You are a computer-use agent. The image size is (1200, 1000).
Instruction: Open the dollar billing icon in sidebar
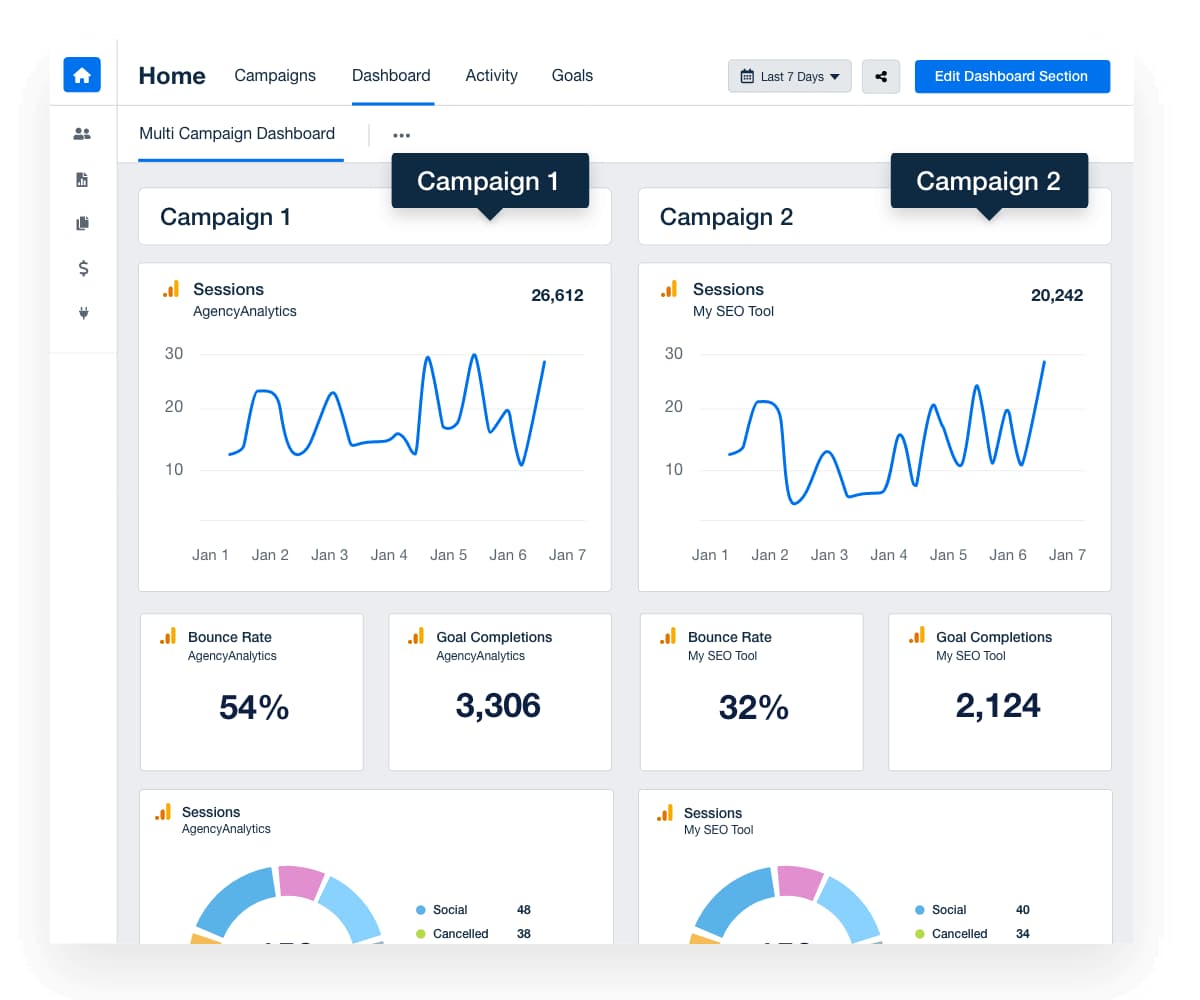point(83,268)
